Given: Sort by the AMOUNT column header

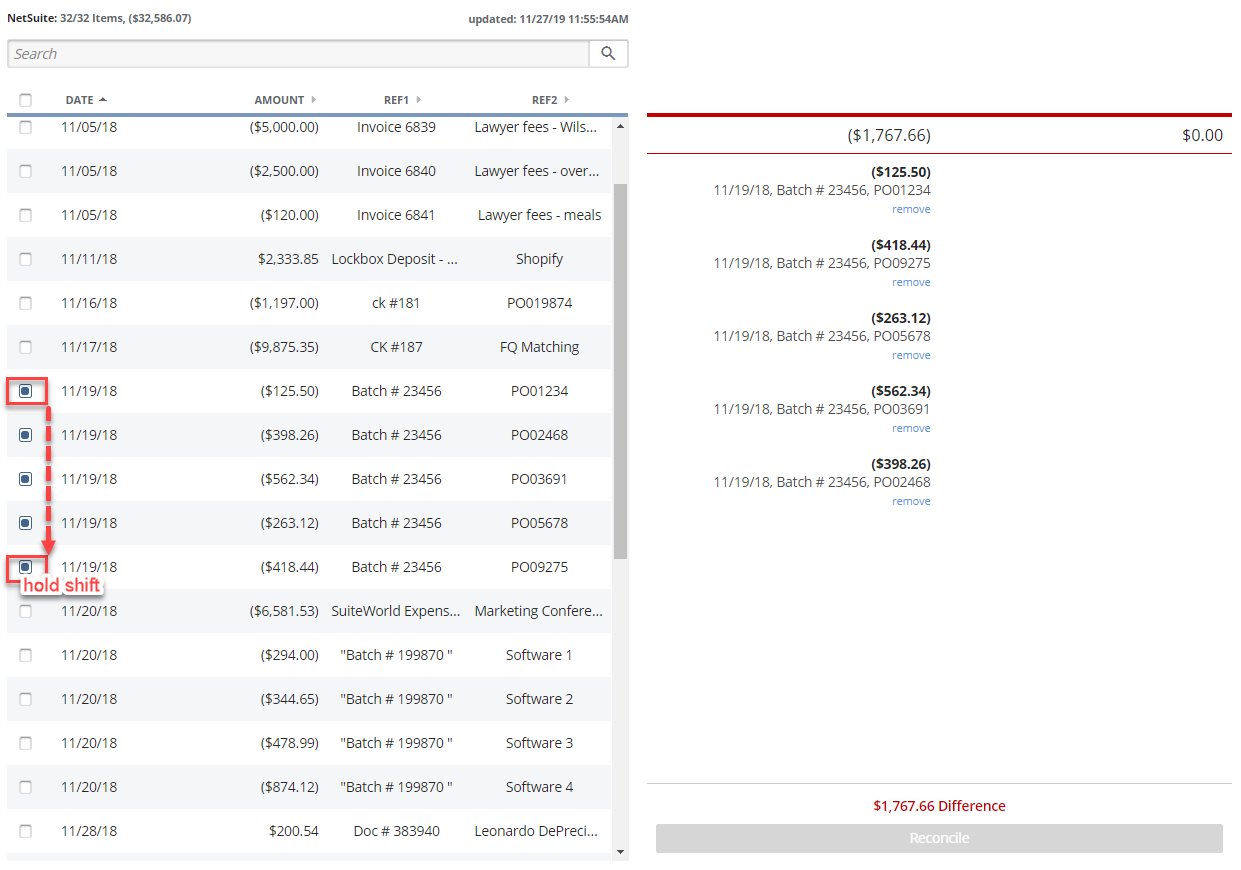Looking at the screenshot, I should [285, 100].
